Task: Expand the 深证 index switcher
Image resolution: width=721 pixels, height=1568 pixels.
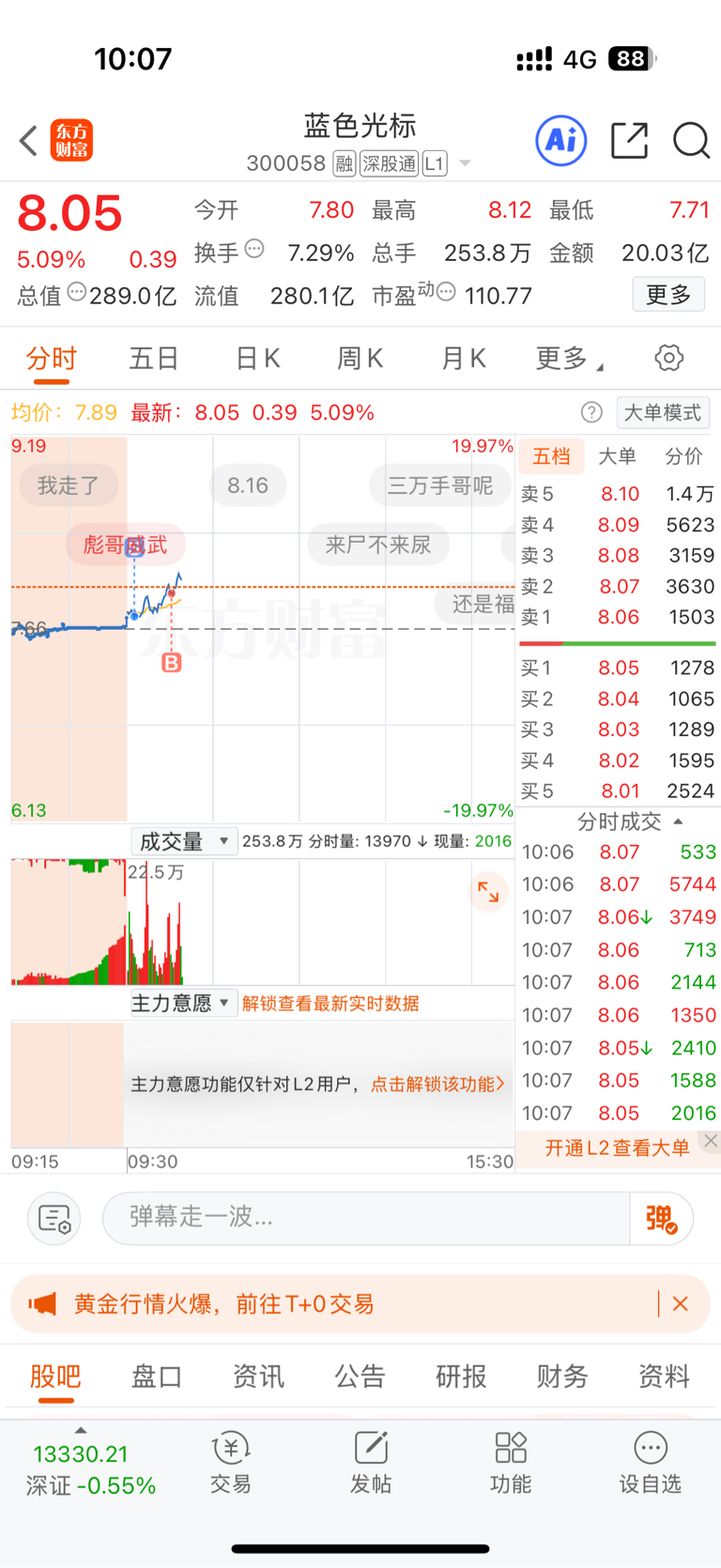Action: [81, 1431]
